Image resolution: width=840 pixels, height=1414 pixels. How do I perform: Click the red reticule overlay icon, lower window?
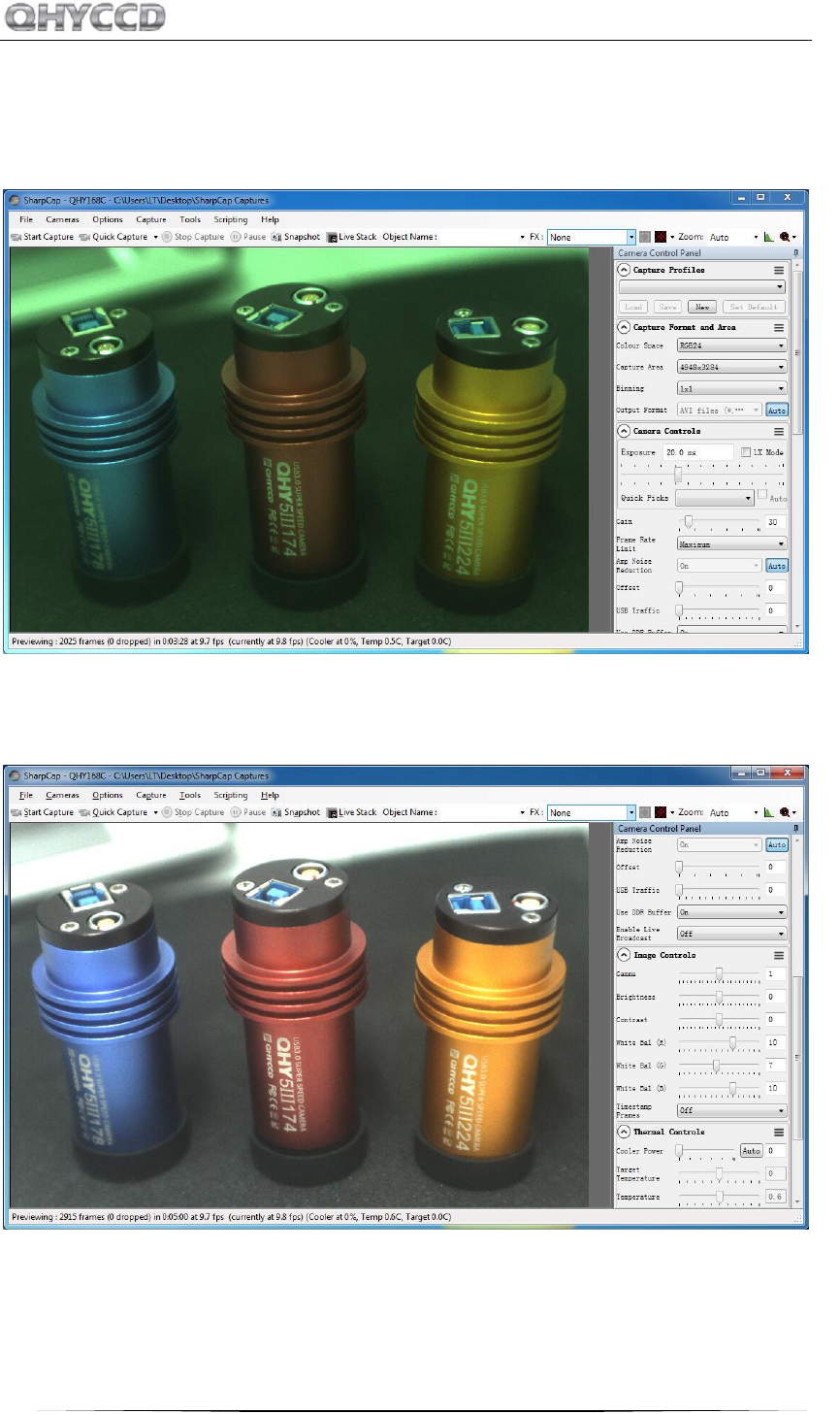click(661, 812)
